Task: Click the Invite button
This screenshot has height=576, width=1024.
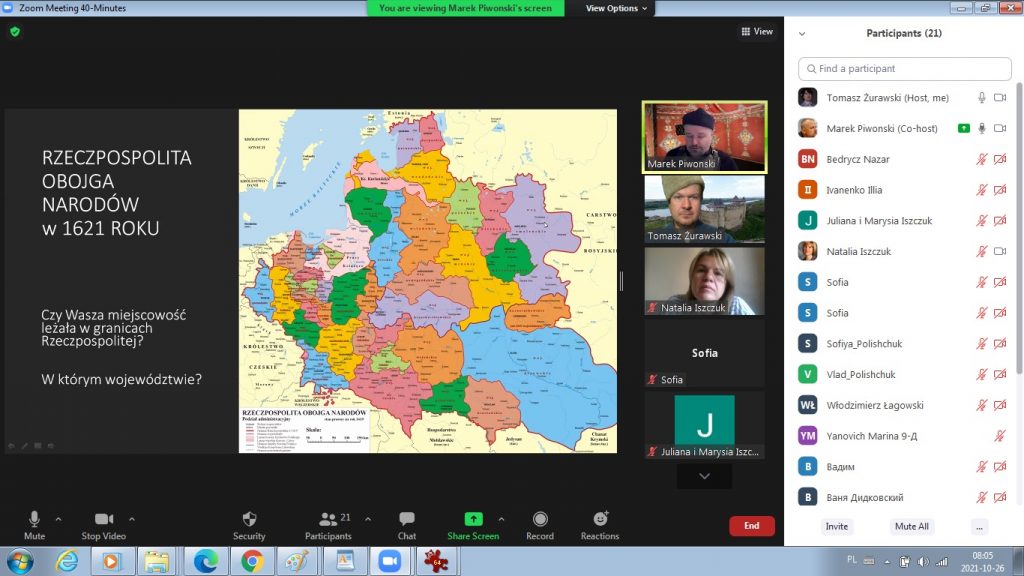Action: click(x=837, y=526)
